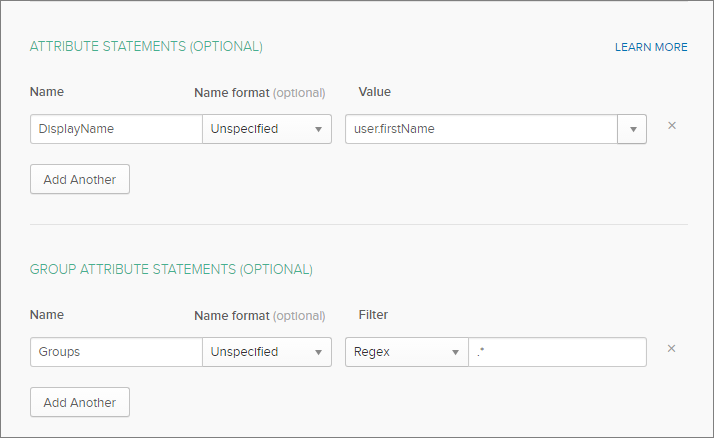Click the user.firstName value field
The width and height of the screenshot is (714, 438).
click(x=481, y=129)
